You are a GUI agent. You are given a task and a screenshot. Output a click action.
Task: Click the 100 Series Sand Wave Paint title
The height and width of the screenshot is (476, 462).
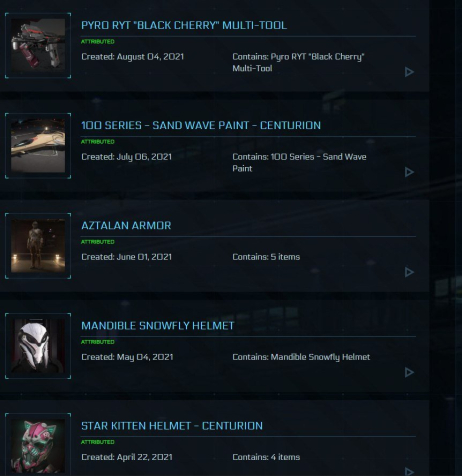click(201, 125)
